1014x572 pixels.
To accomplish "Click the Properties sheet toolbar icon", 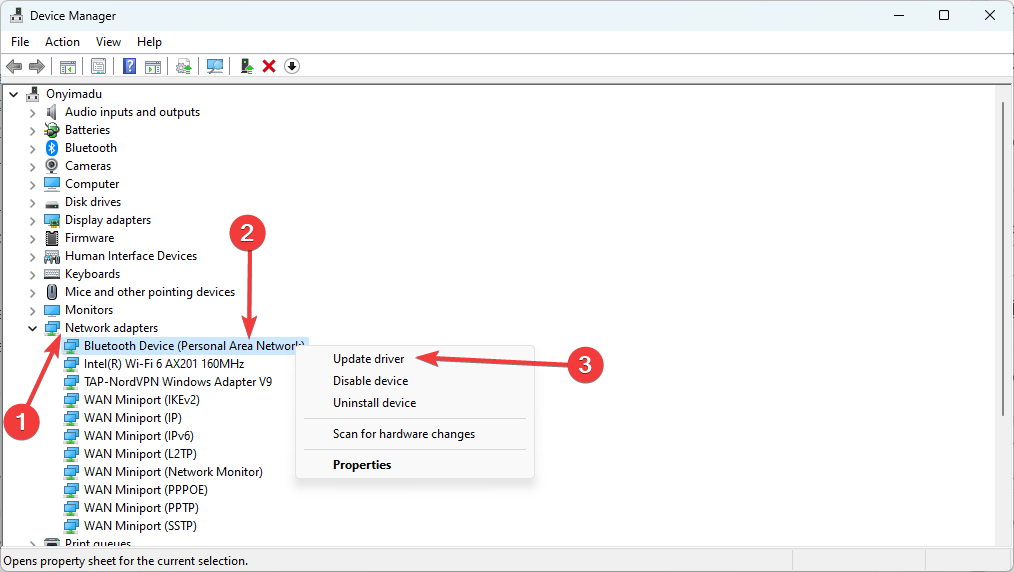I will tap(98, 66).
